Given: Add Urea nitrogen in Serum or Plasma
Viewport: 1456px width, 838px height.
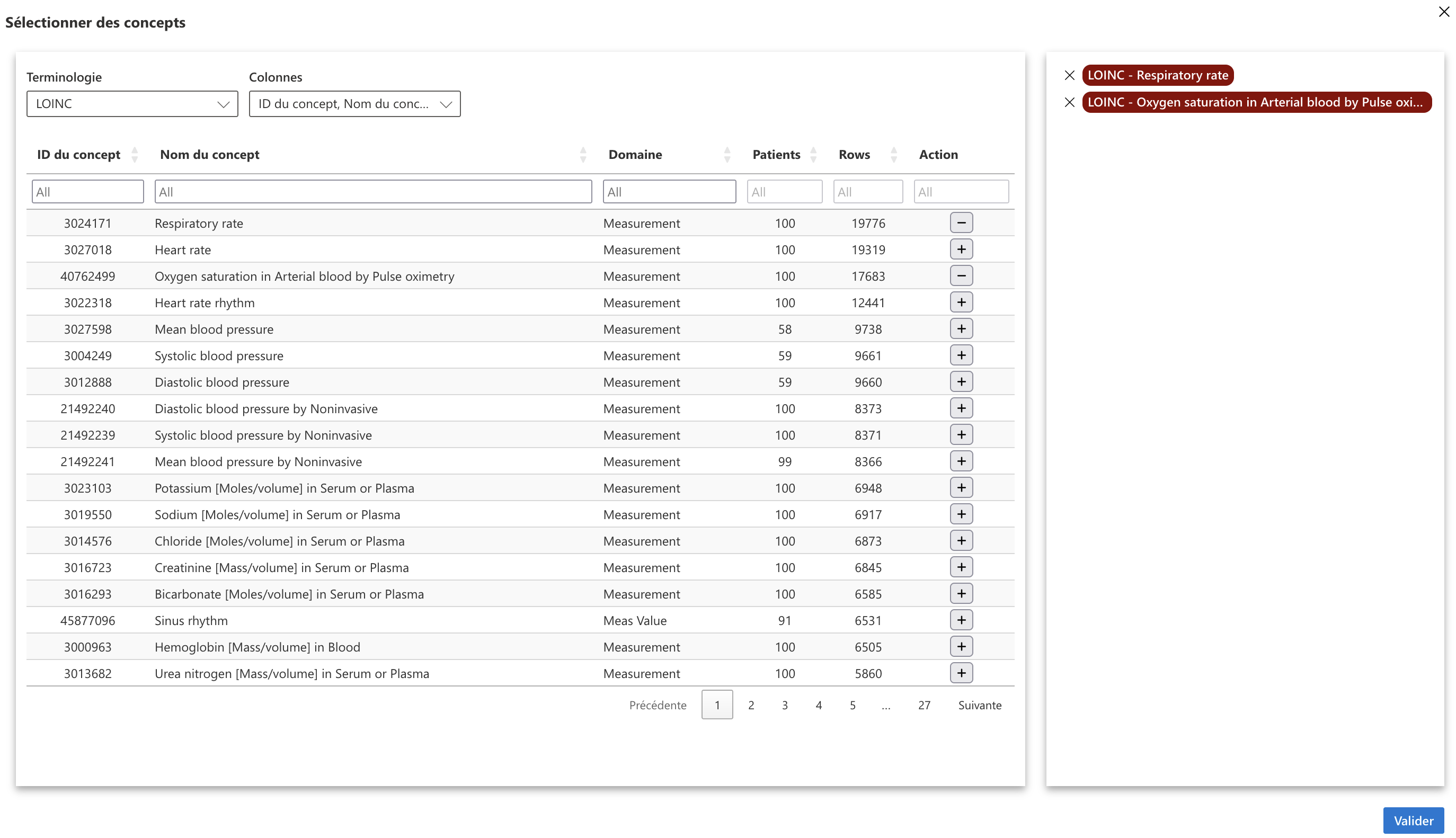Looking at the screenshot, I should coord(961,673).
